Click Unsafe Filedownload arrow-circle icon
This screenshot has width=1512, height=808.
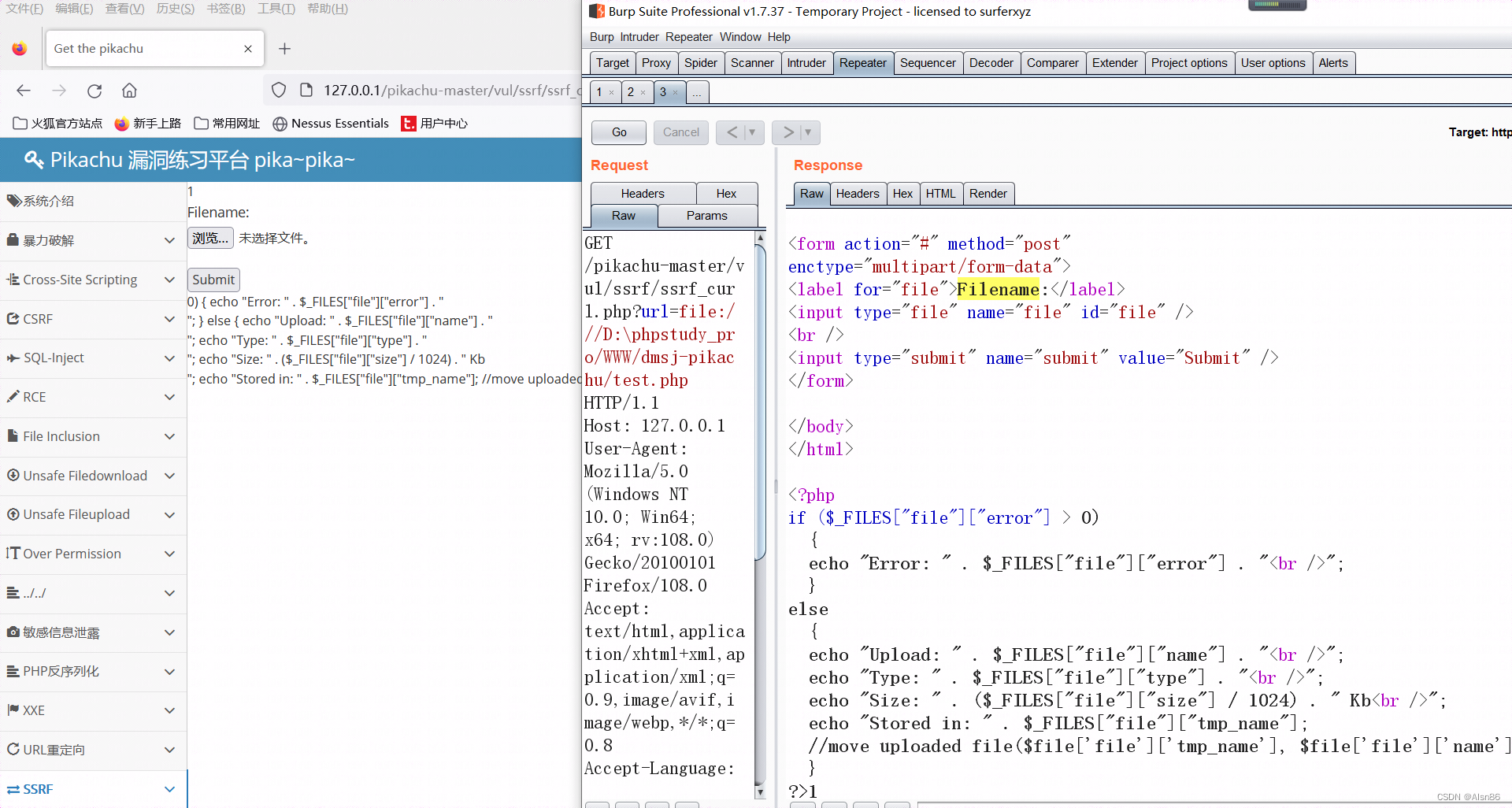13,476
